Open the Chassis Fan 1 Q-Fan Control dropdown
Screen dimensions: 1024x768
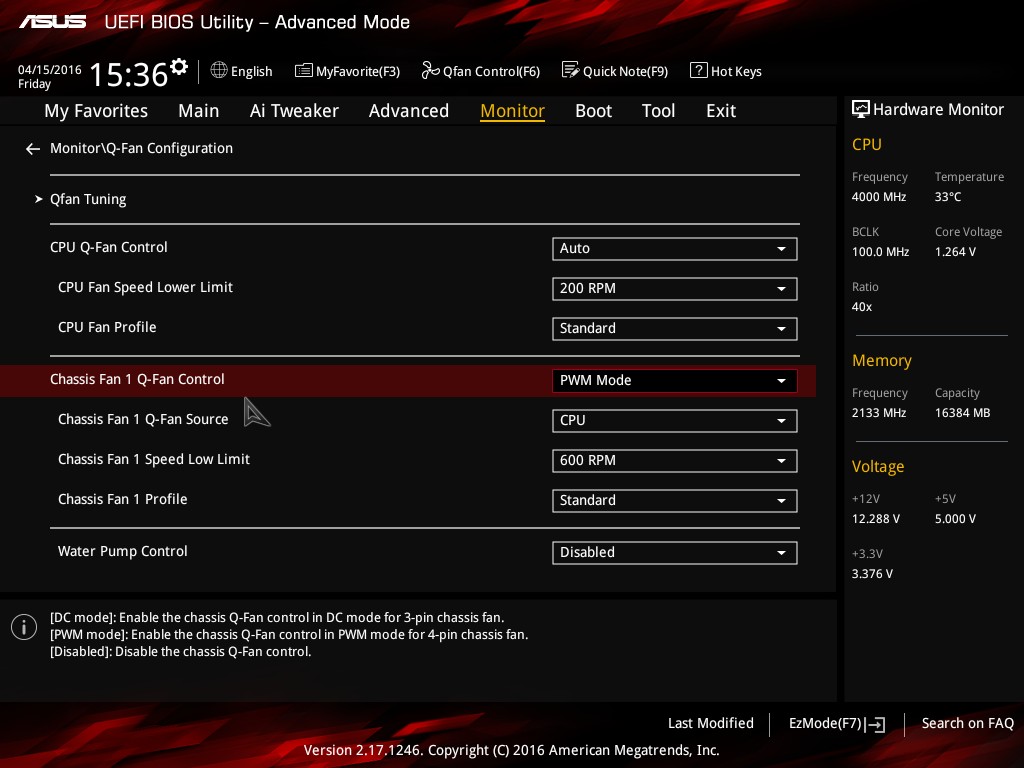point(675,381)
